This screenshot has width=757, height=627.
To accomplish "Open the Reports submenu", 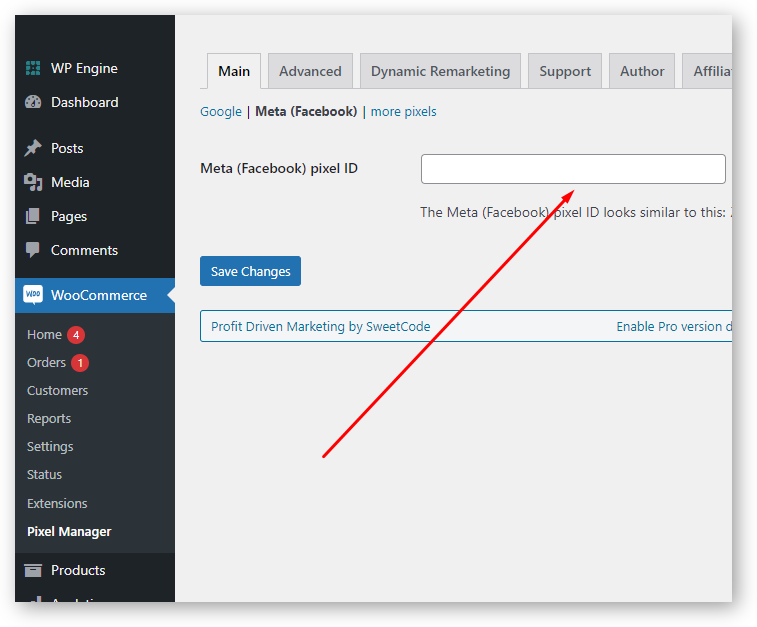I will pyautogui.click(x=49, y=418).
